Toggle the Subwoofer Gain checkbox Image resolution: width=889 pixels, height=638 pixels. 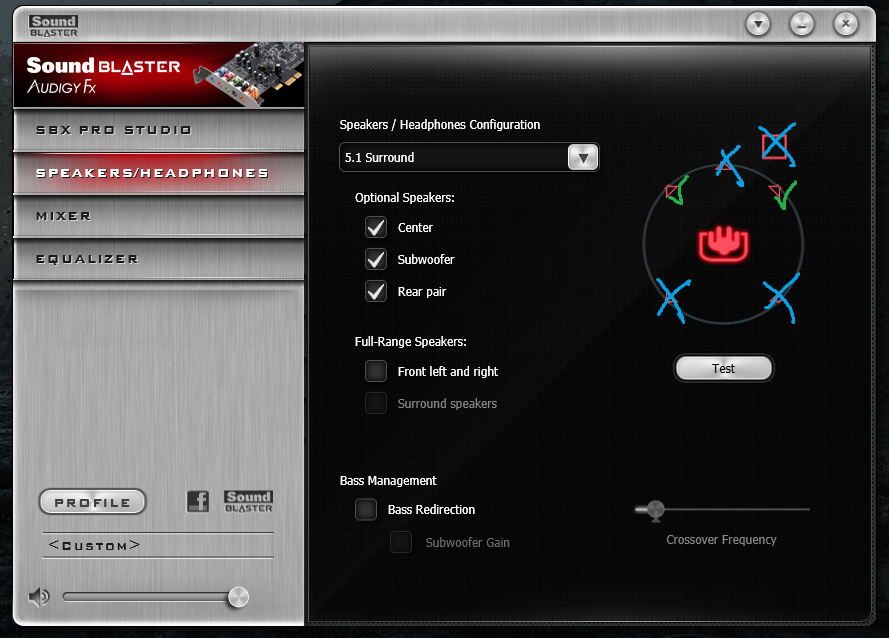pyautogui.click(x=401, y=542)
